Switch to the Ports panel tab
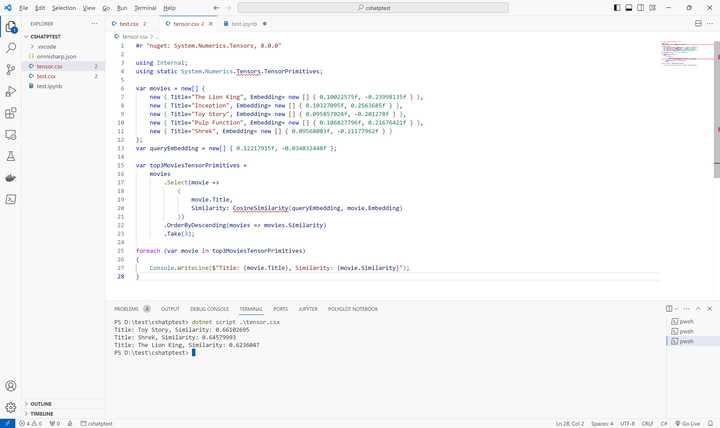 (x=281, y=309)
